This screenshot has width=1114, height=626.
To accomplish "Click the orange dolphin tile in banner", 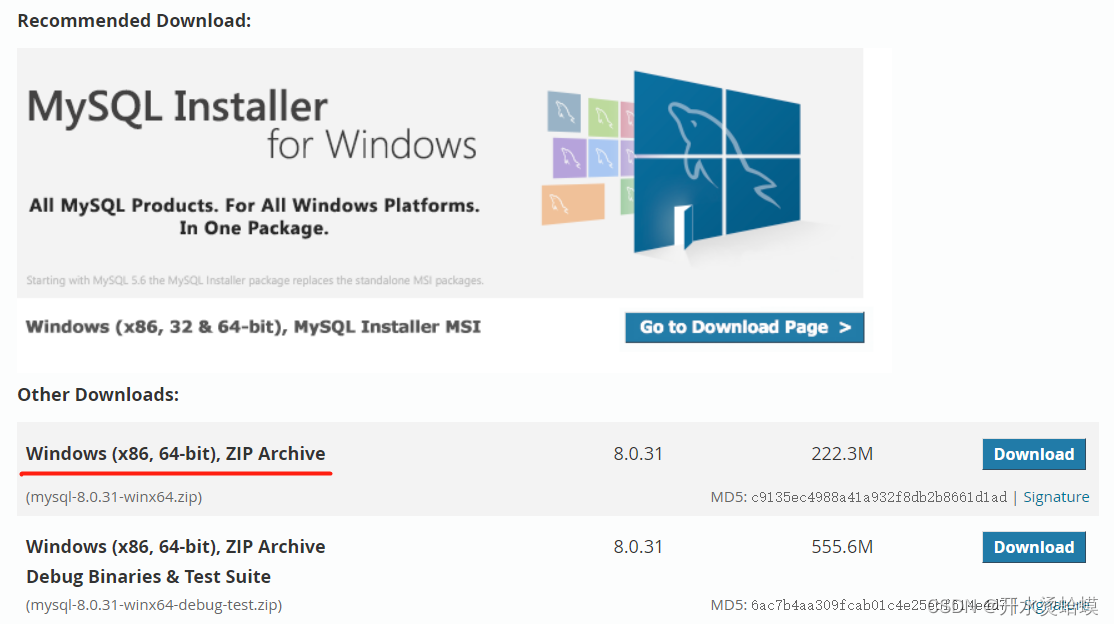I will click(x=573, y=203).
